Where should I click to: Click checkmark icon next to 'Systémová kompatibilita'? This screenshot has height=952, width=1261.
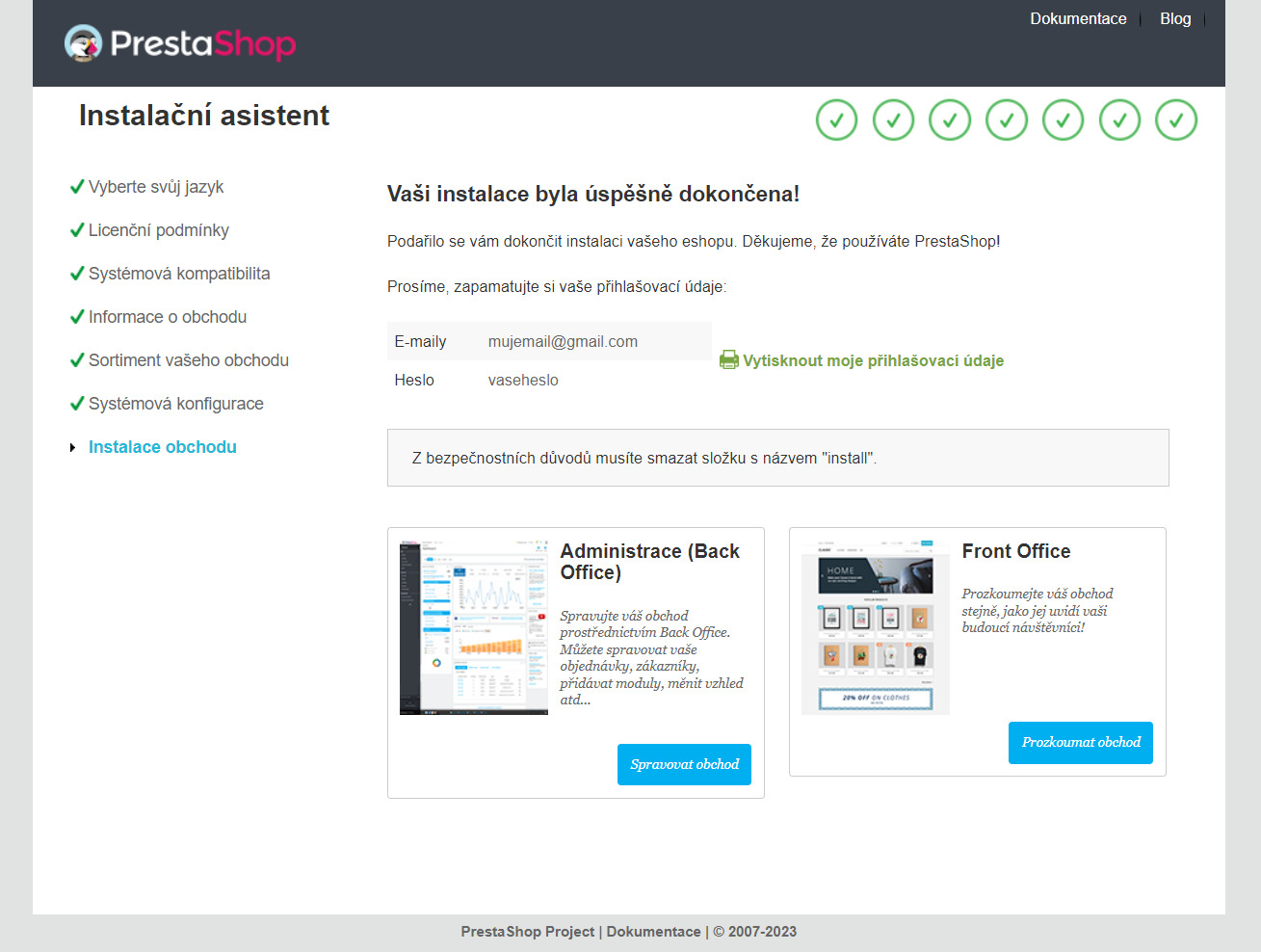pyautogui.click(x=77, y=274)
